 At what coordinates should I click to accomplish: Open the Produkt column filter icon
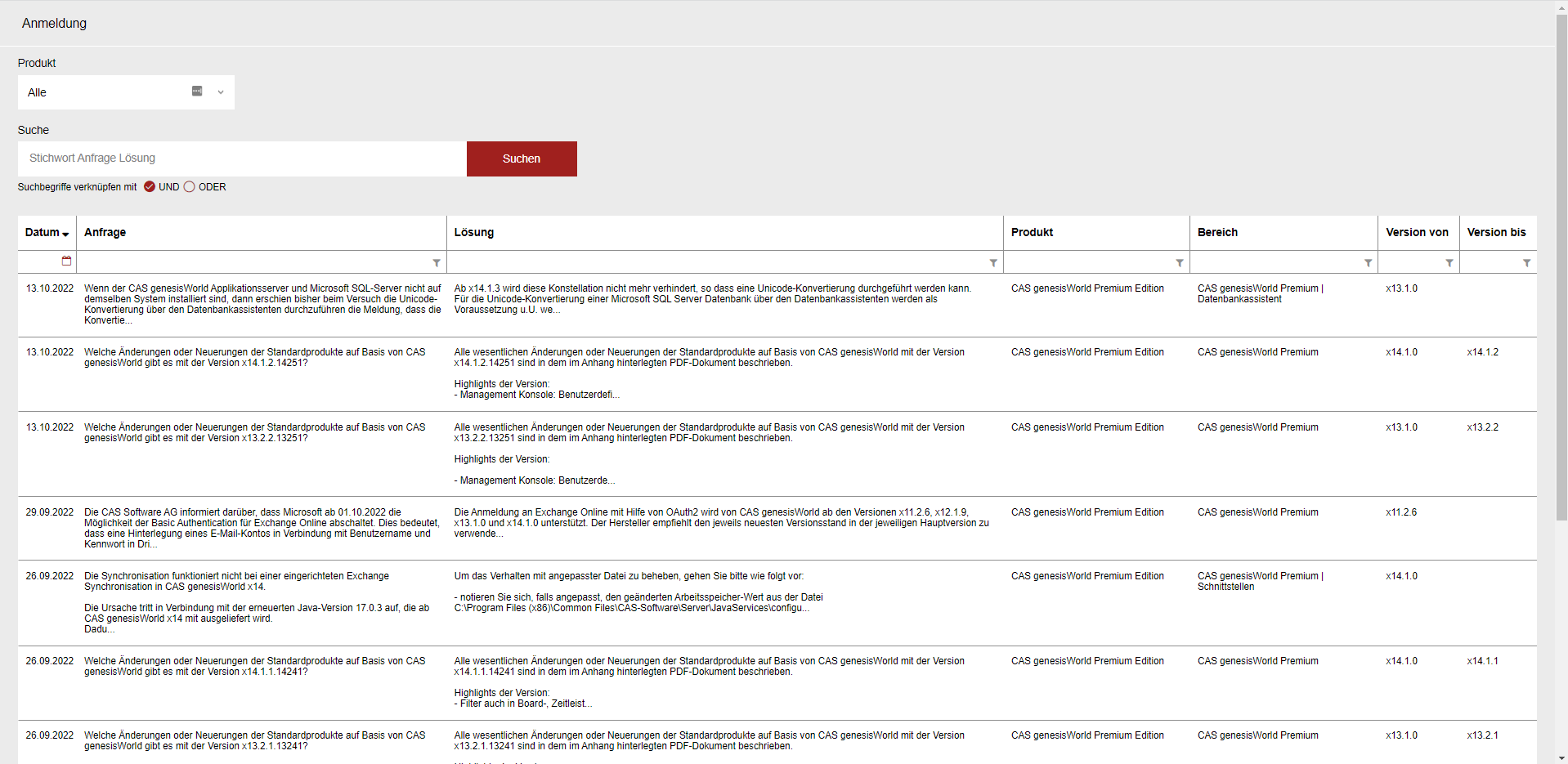coord(1180,263)
